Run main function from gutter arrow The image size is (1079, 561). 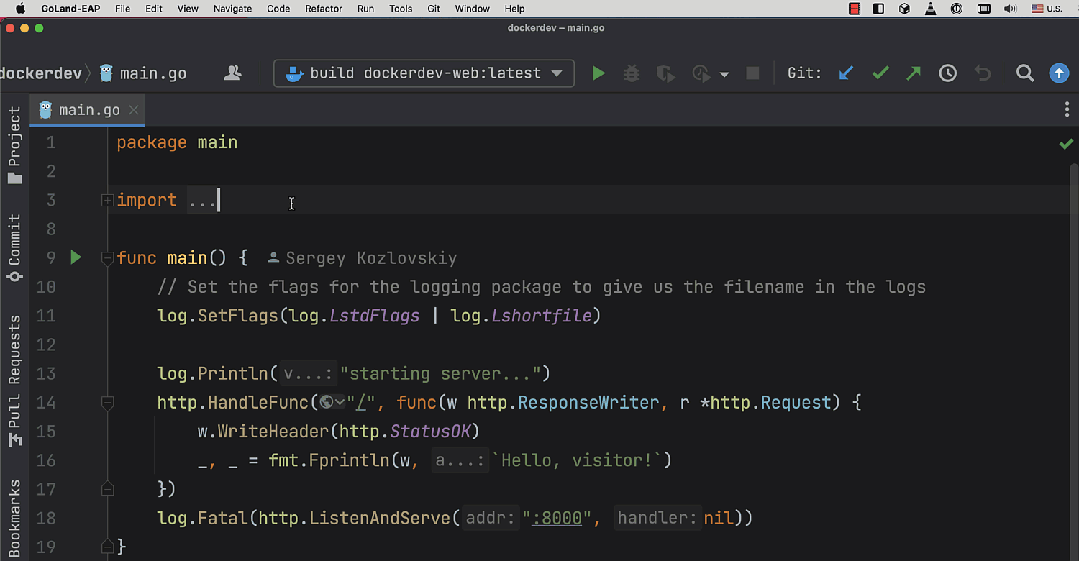click(x=76, y=257)
